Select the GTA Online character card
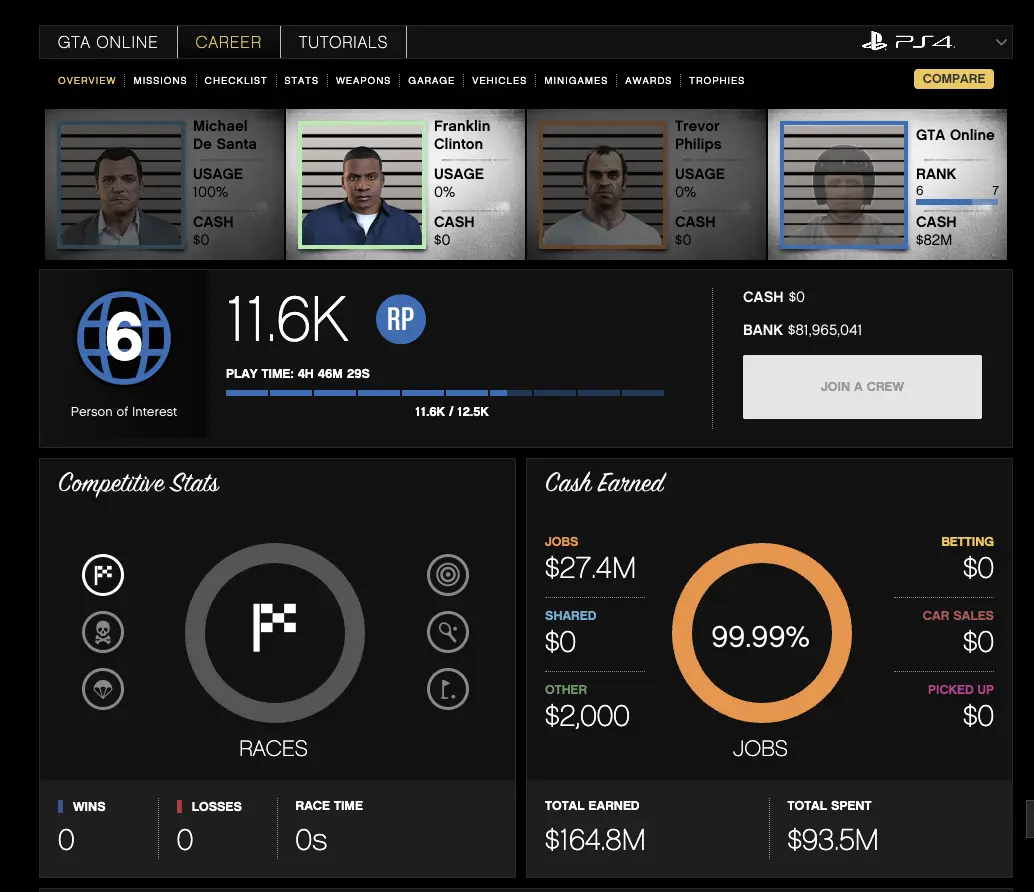1034x892 pixels. point(888,185)
